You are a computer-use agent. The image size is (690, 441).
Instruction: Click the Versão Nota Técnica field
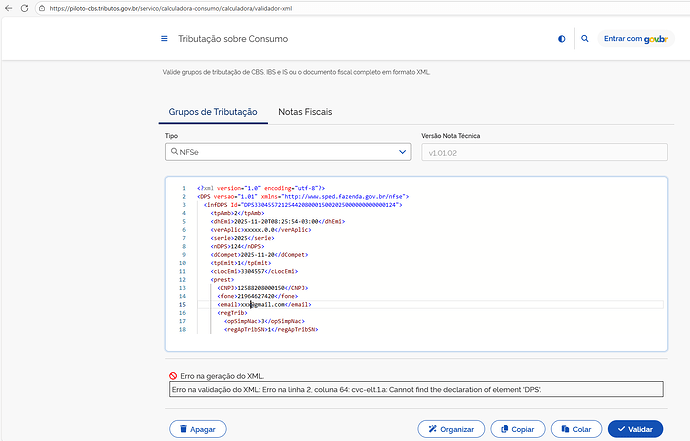tap(544, 152)
